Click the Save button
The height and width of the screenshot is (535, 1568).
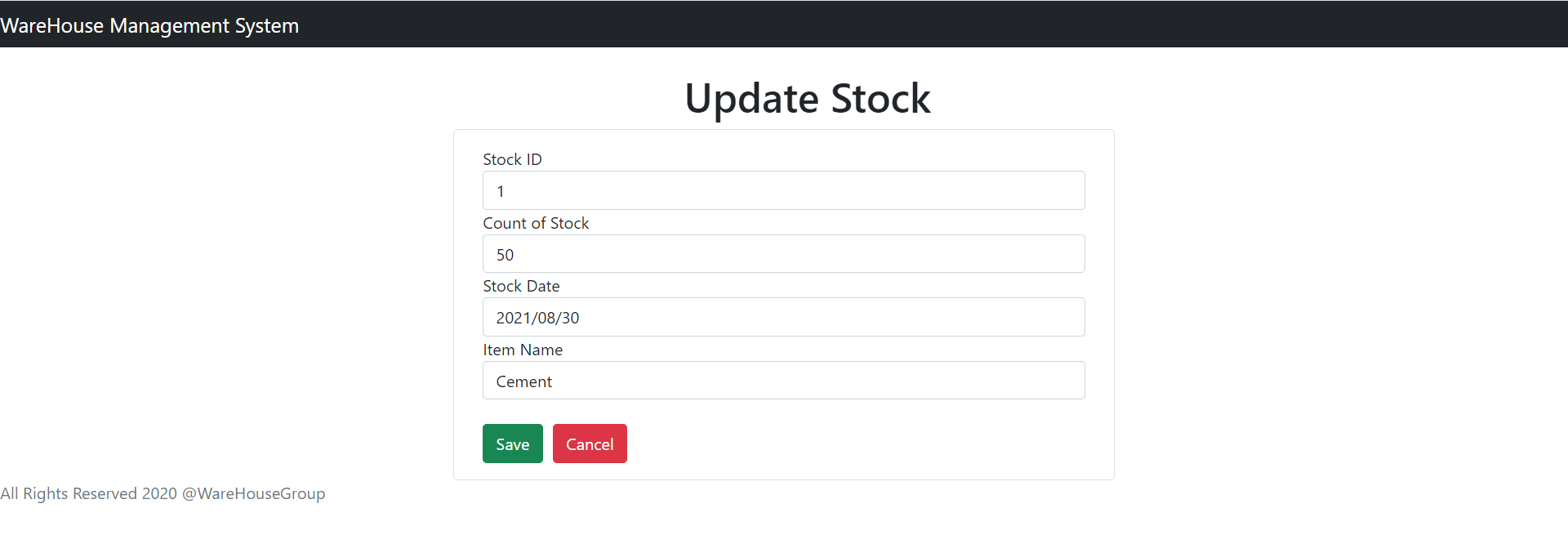512,444
